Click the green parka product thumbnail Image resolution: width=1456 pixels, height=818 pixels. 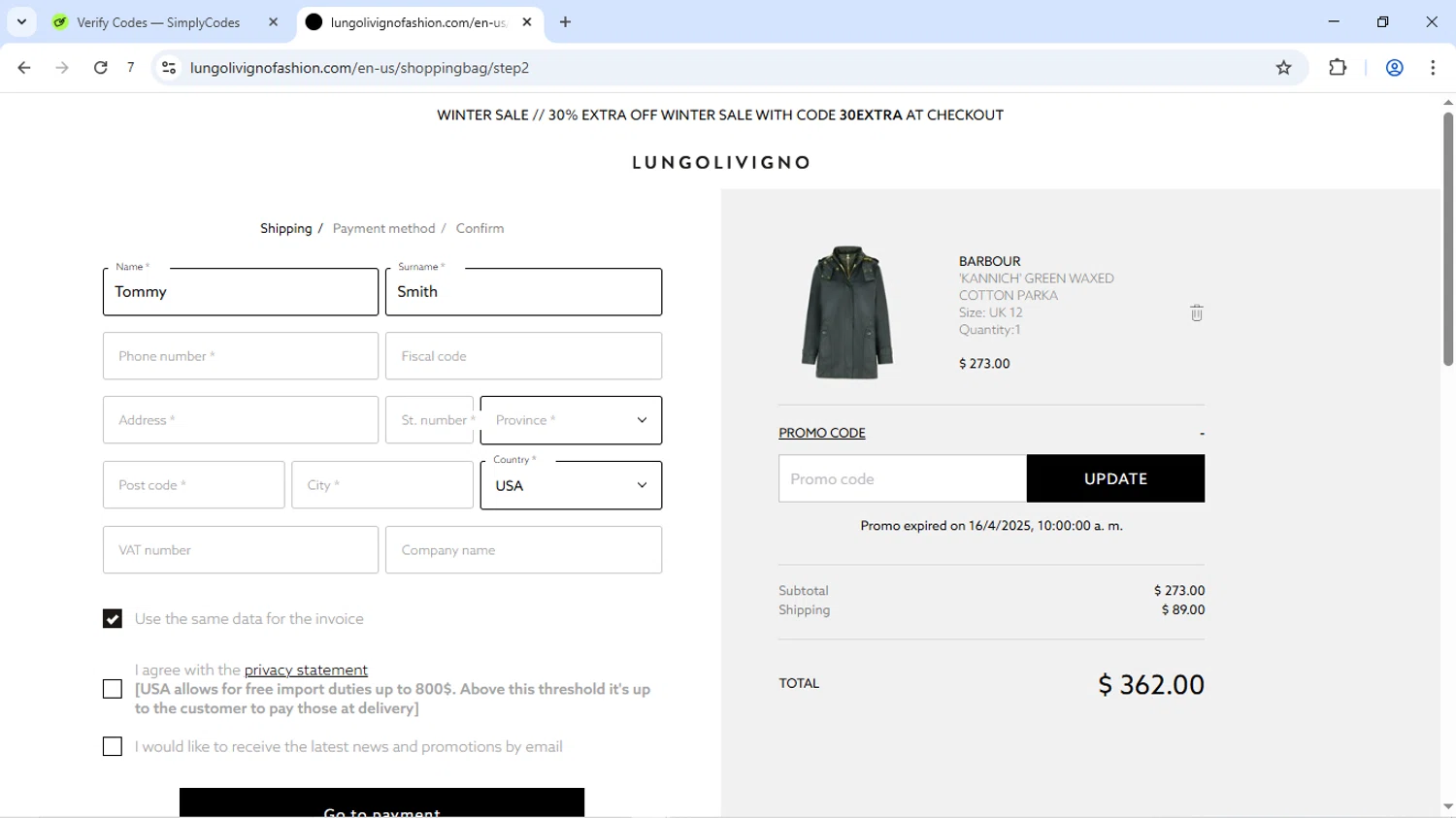[847, 312]
